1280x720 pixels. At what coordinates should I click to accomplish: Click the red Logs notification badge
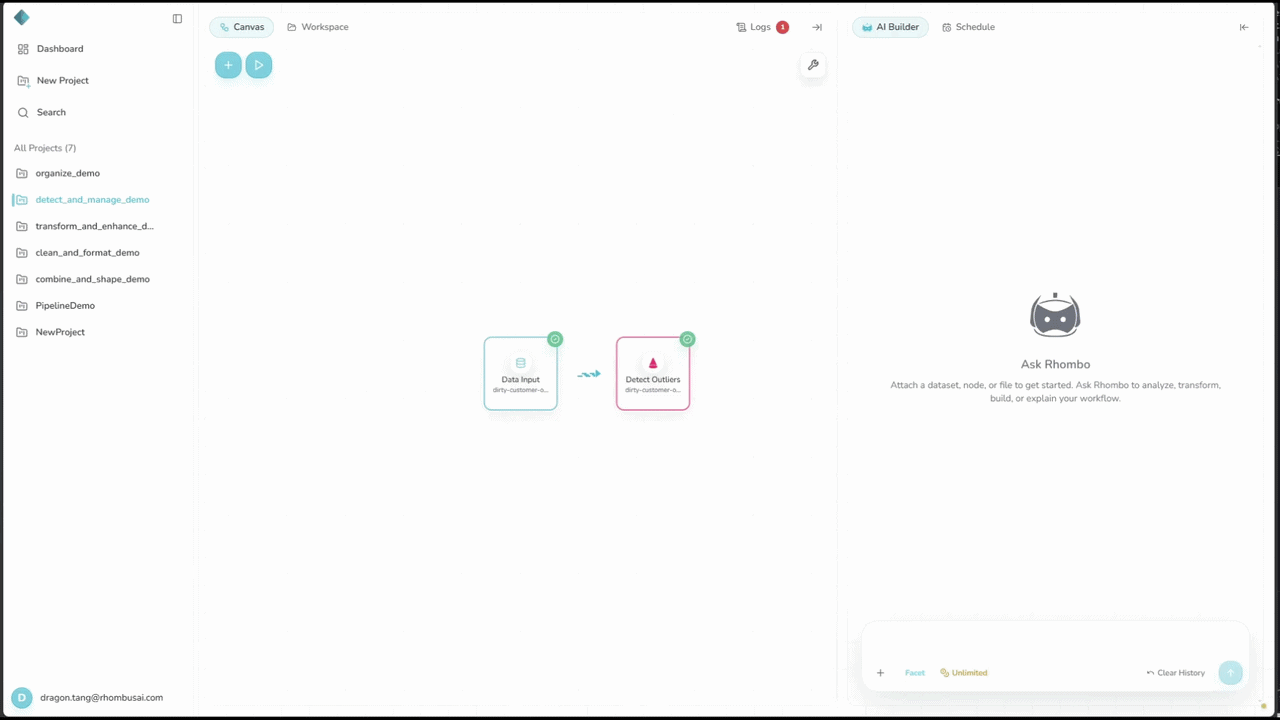point(782,27)
